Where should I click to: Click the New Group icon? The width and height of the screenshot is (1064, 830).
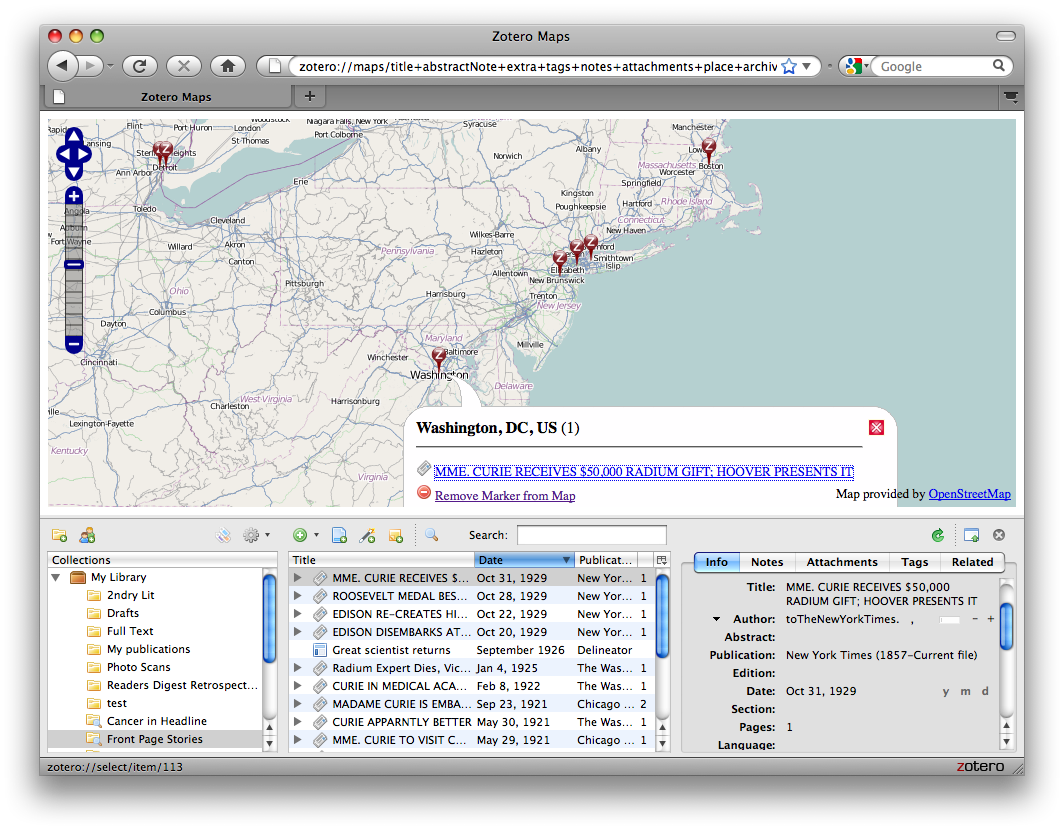(x=87, y=535)
